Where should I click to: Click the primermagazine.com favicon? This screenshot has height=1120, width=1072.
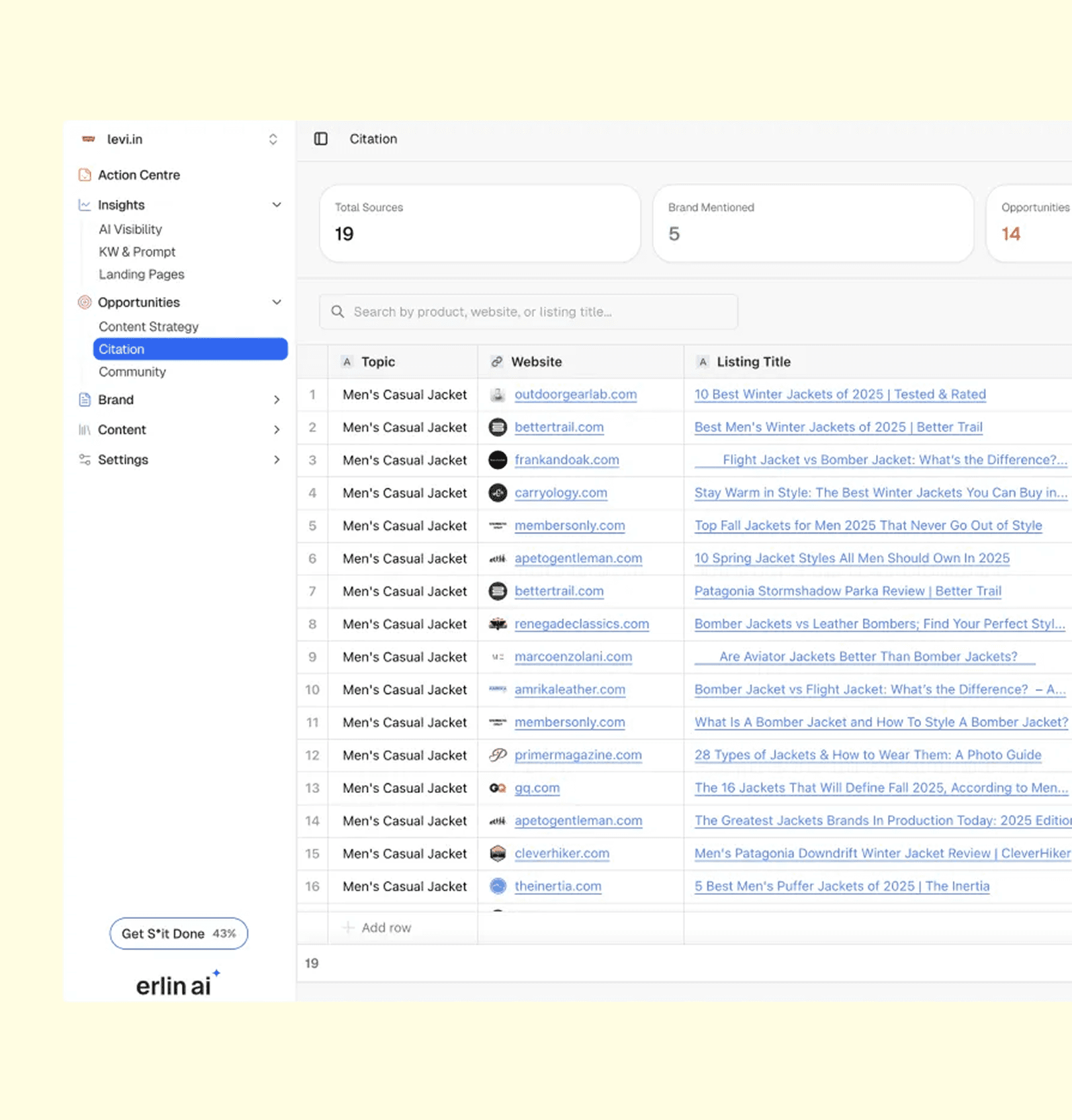click(498, 755)
